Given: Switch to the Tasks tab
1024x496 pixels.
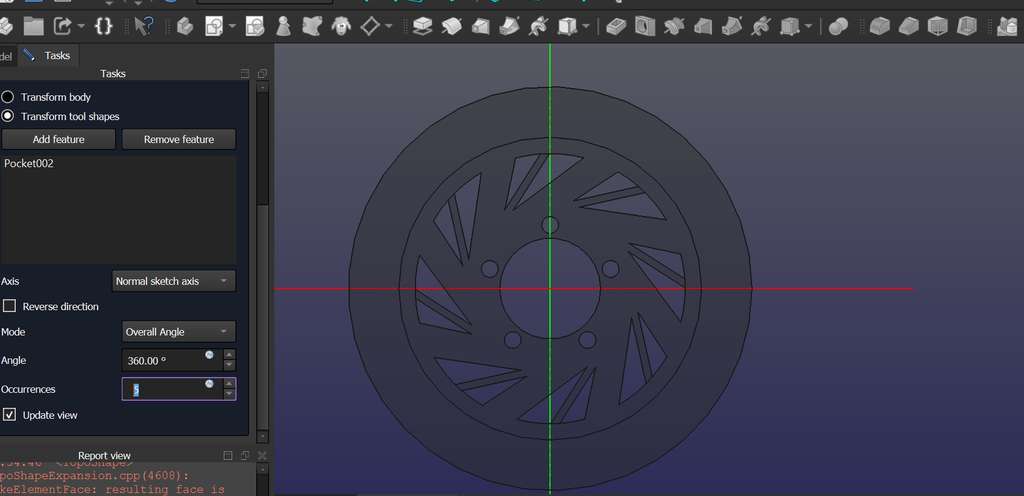Looking at the screenshot, I should (48, 56).
